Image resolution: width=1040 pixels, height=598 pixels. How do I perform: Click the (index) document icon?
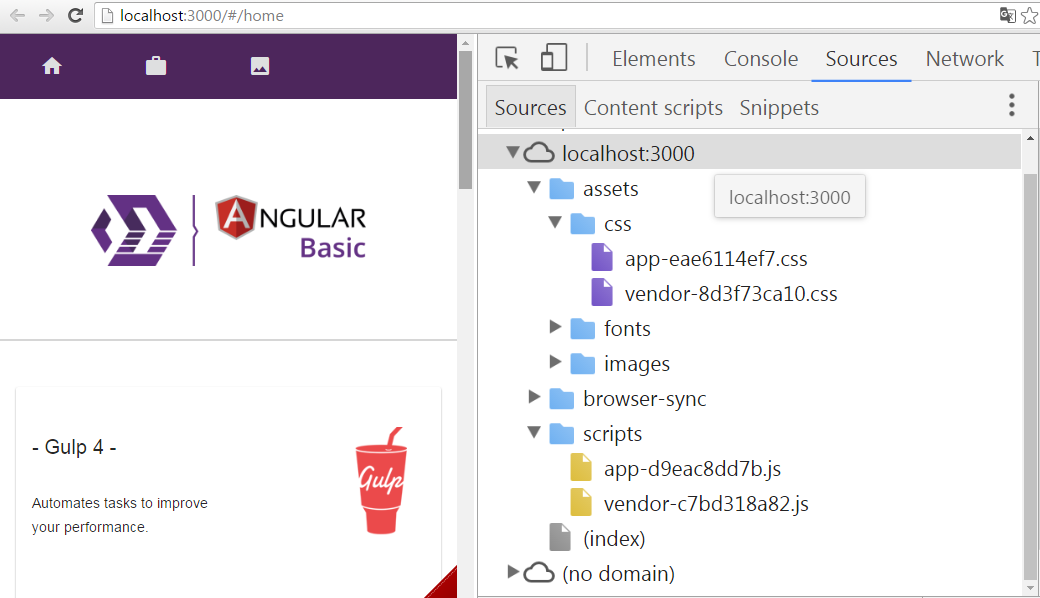560,538
